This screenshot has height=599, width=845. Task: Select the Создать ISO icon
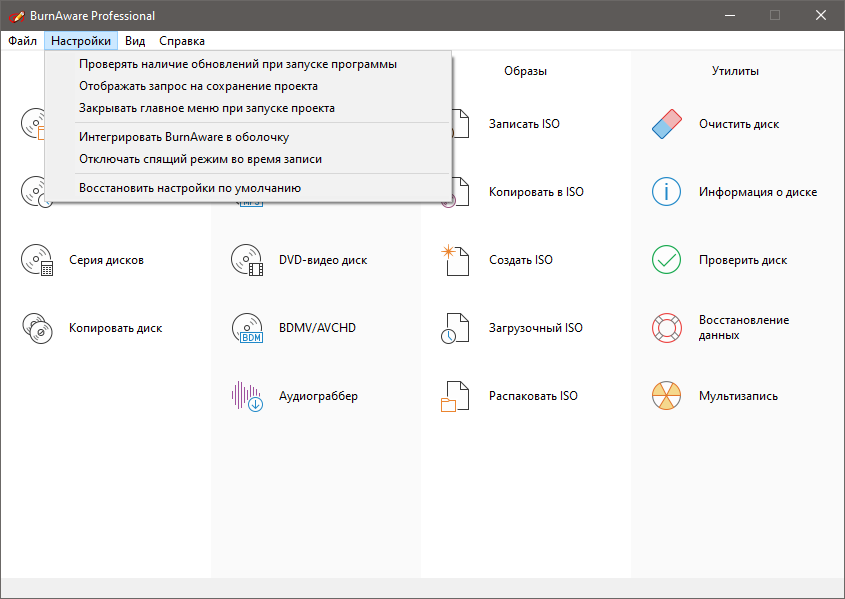click(456, 260)
